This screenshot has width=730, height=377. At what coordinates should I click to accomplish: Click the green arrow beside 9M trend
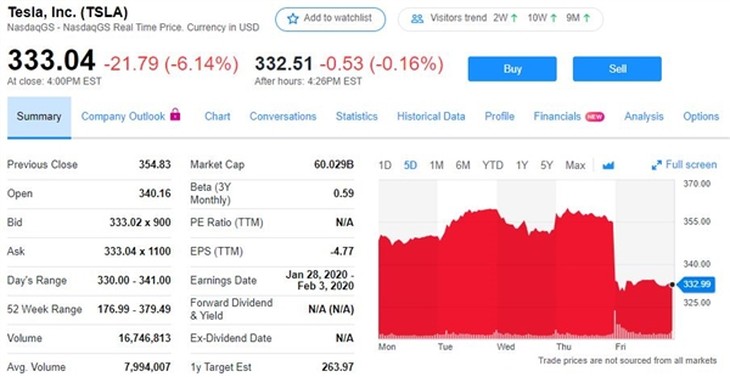[587, 18]
